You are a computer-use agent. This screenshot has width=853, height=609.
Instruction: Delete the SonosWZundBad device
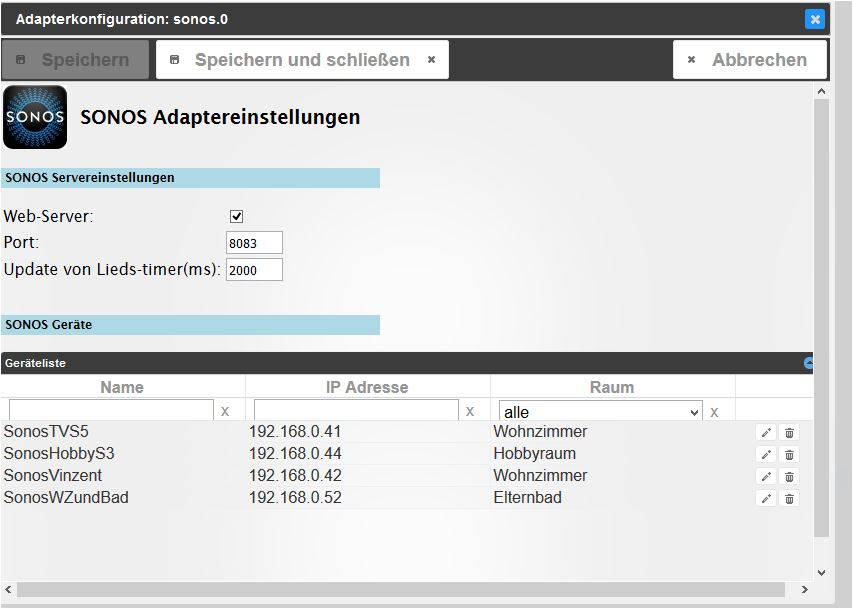point(789,499)
